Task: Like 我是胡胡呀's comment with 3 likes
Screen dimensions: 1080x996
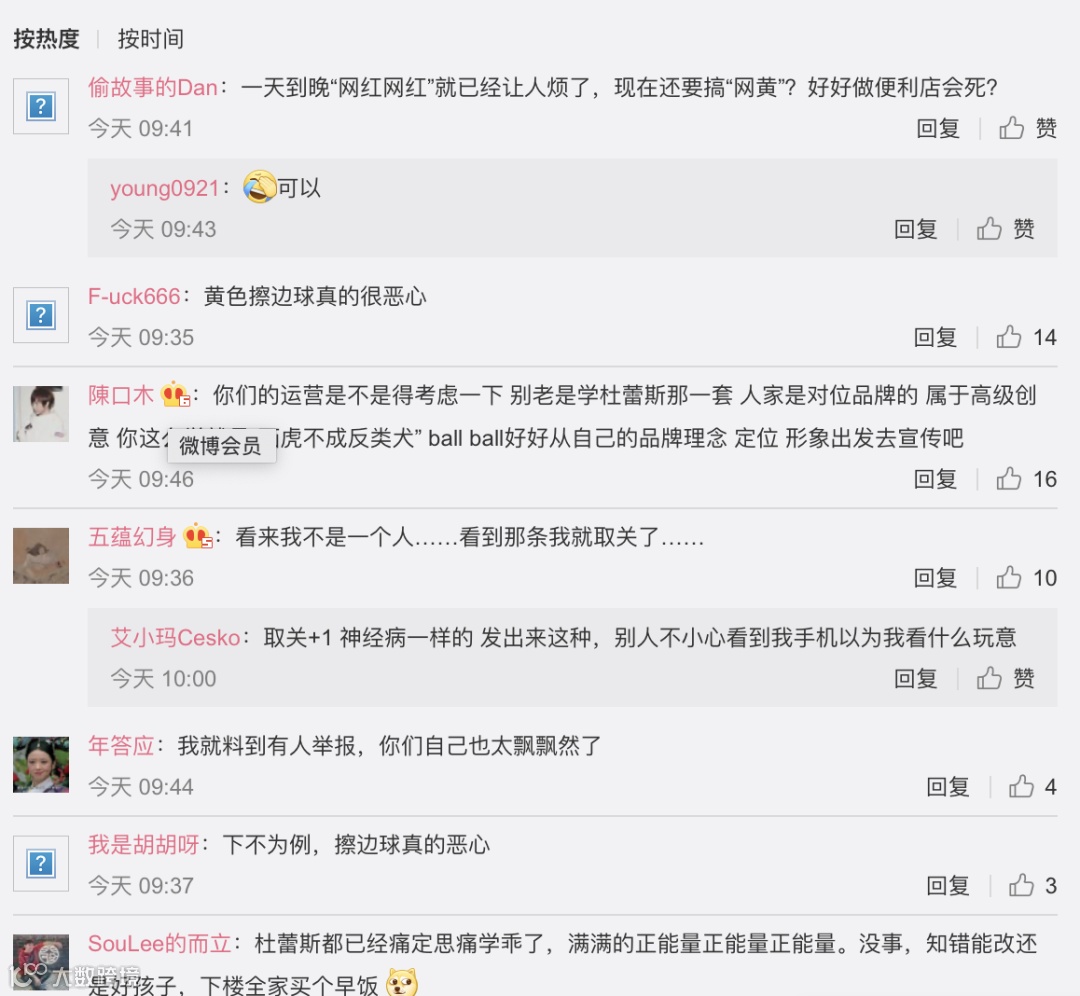Action: point(1032,885)
